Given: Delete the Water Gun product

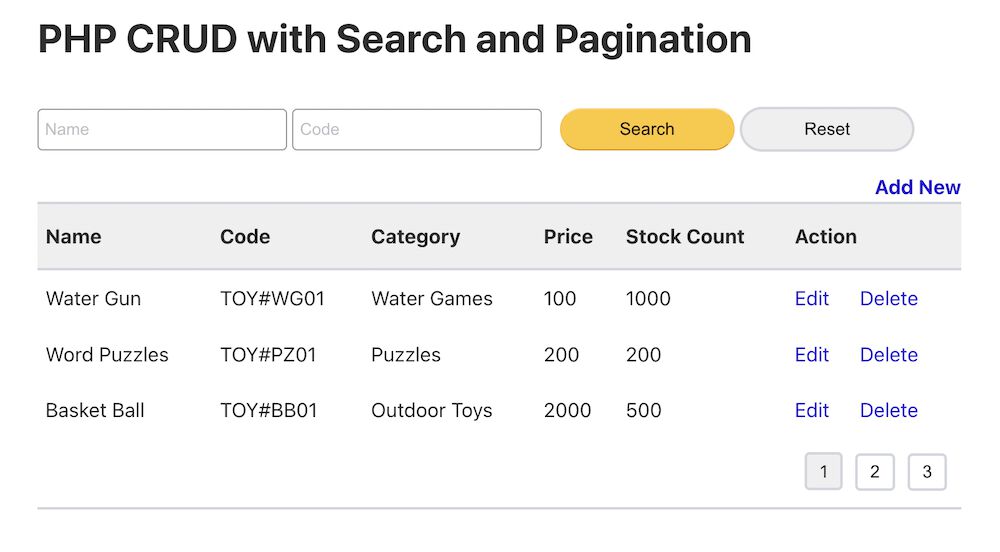Looking at the screenshot, I should 888,299.
